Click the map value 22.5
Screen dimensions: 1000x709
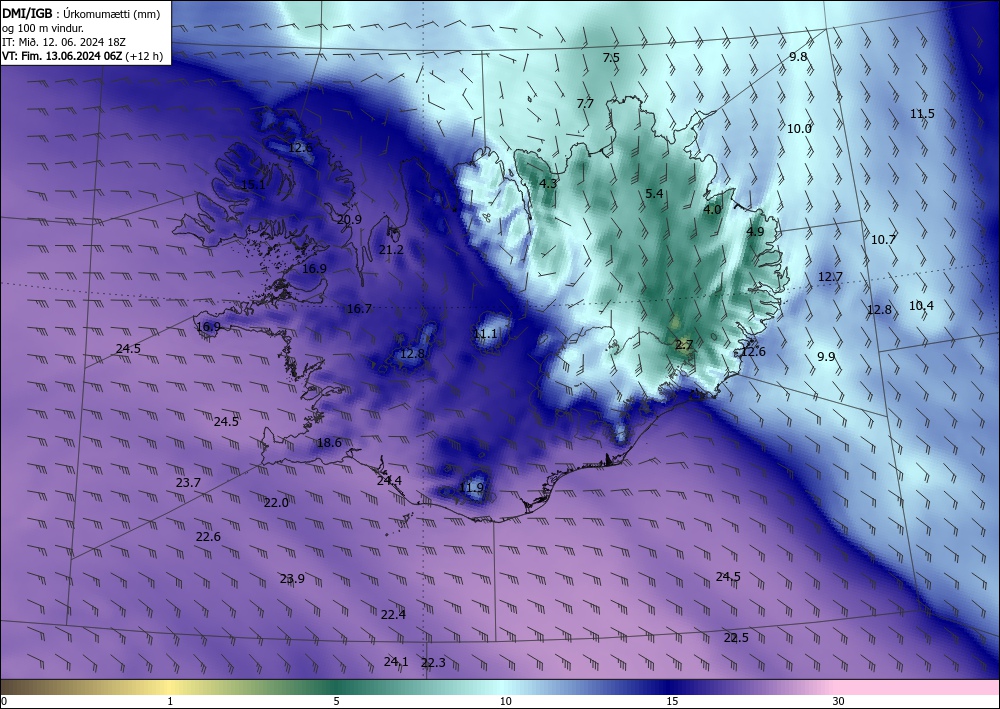(x=736, y=638)
